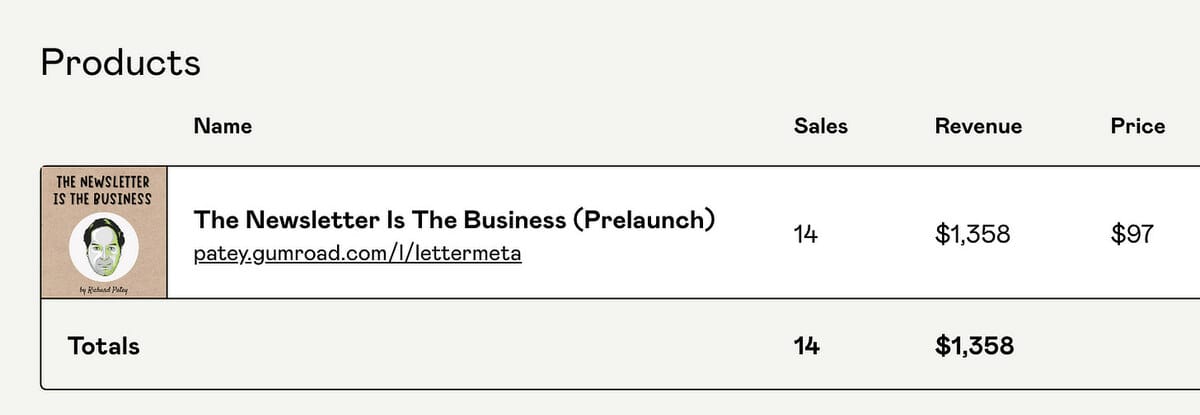Click the product row's $1,358 revenue value

coord(972,235)
